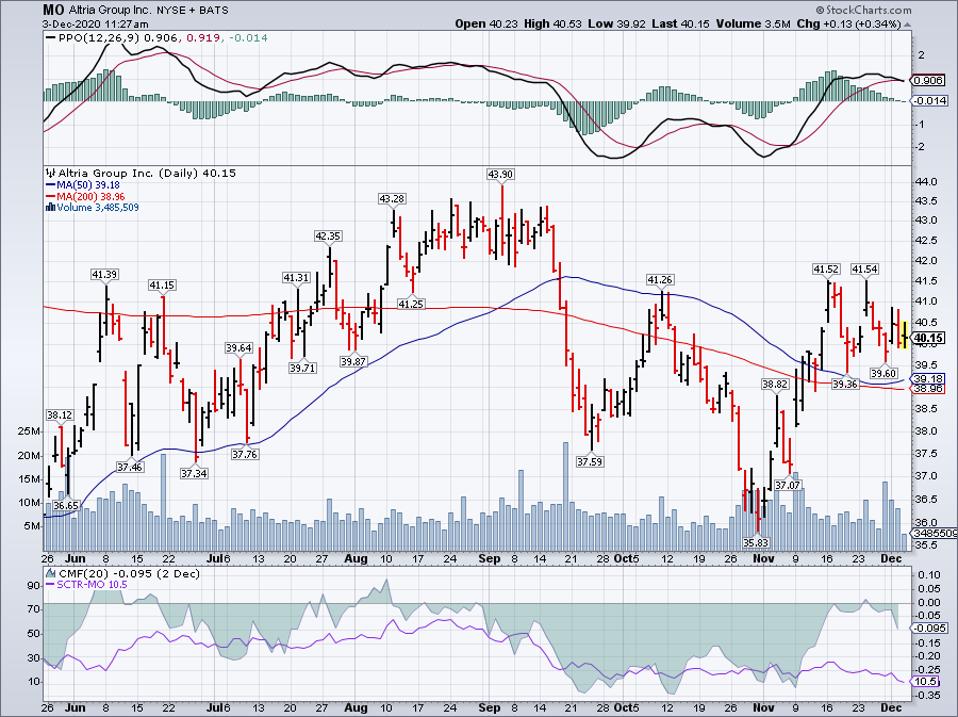This screenshot has height=717, width=958.
Task: Click the High 40.53 value
Action: coord(553,24)
